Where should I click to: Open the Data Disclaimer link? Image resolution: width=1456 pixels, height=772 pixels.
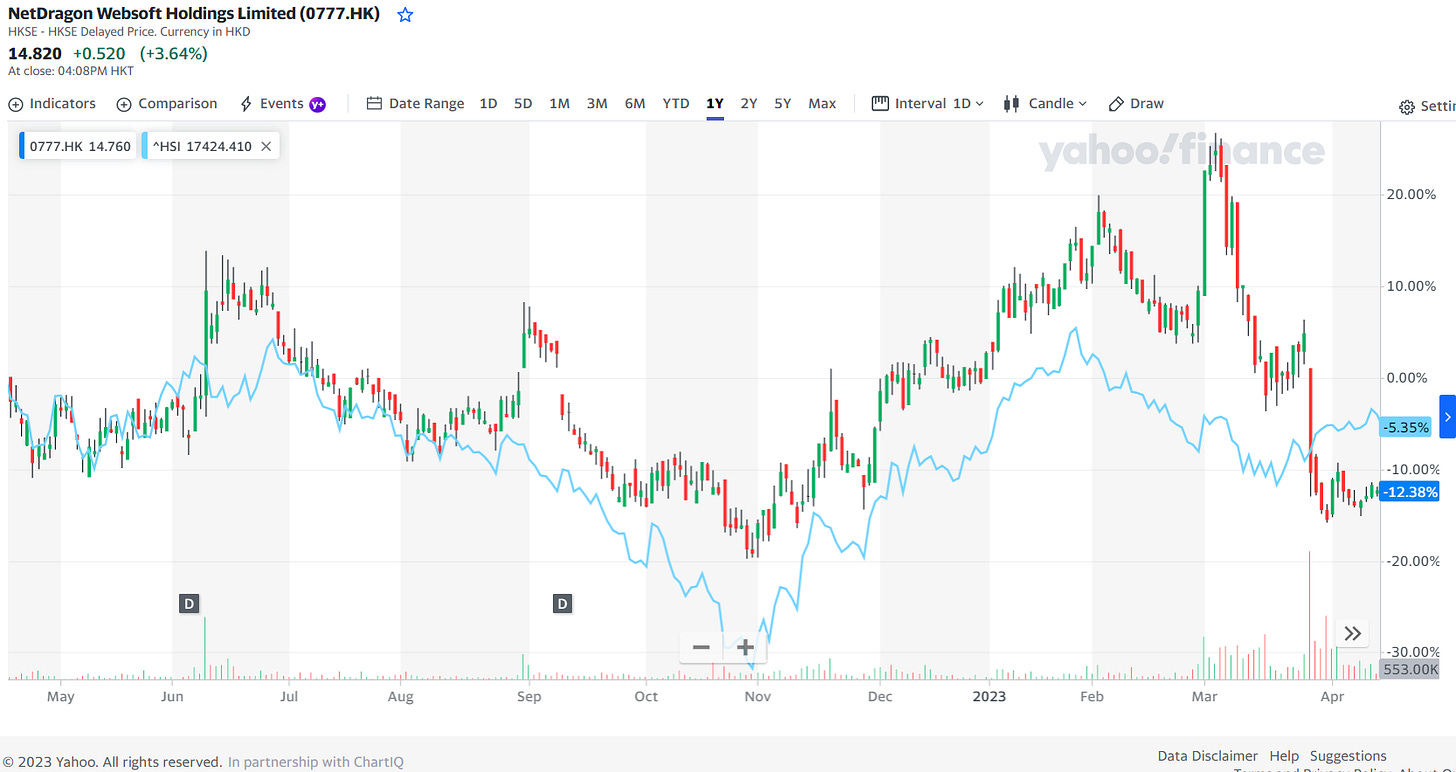click(1207, 756)
